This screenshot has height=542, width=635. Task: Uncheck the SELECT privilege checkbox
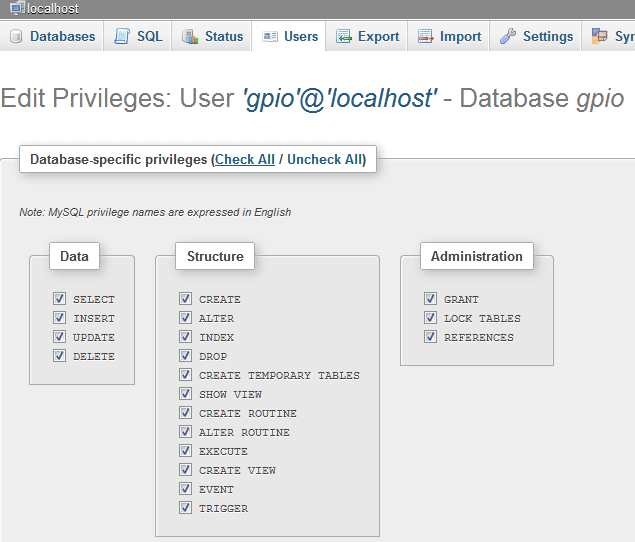point(60,299)
